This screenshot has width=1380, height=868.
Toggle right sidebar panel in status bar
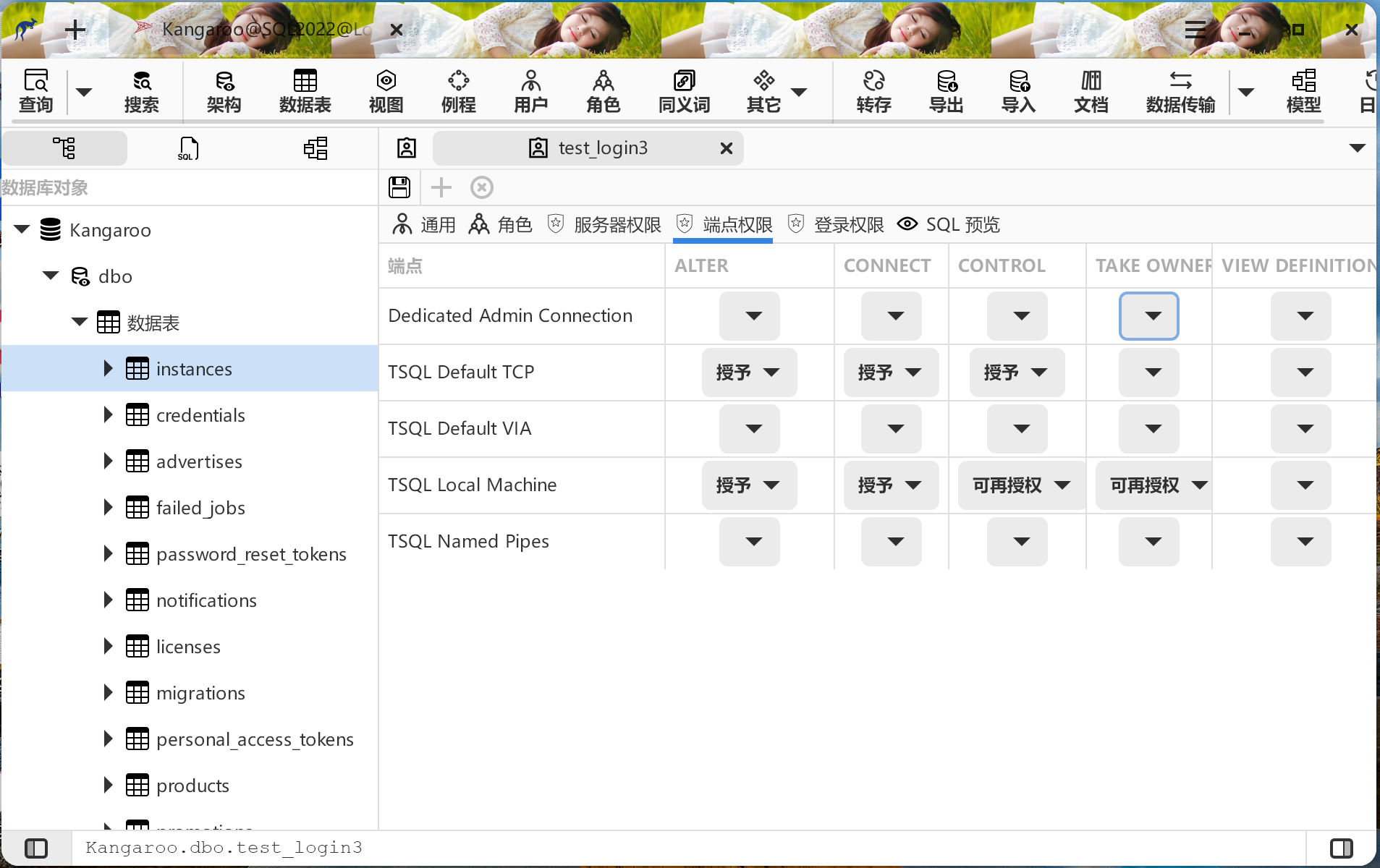pos(1342,848)
